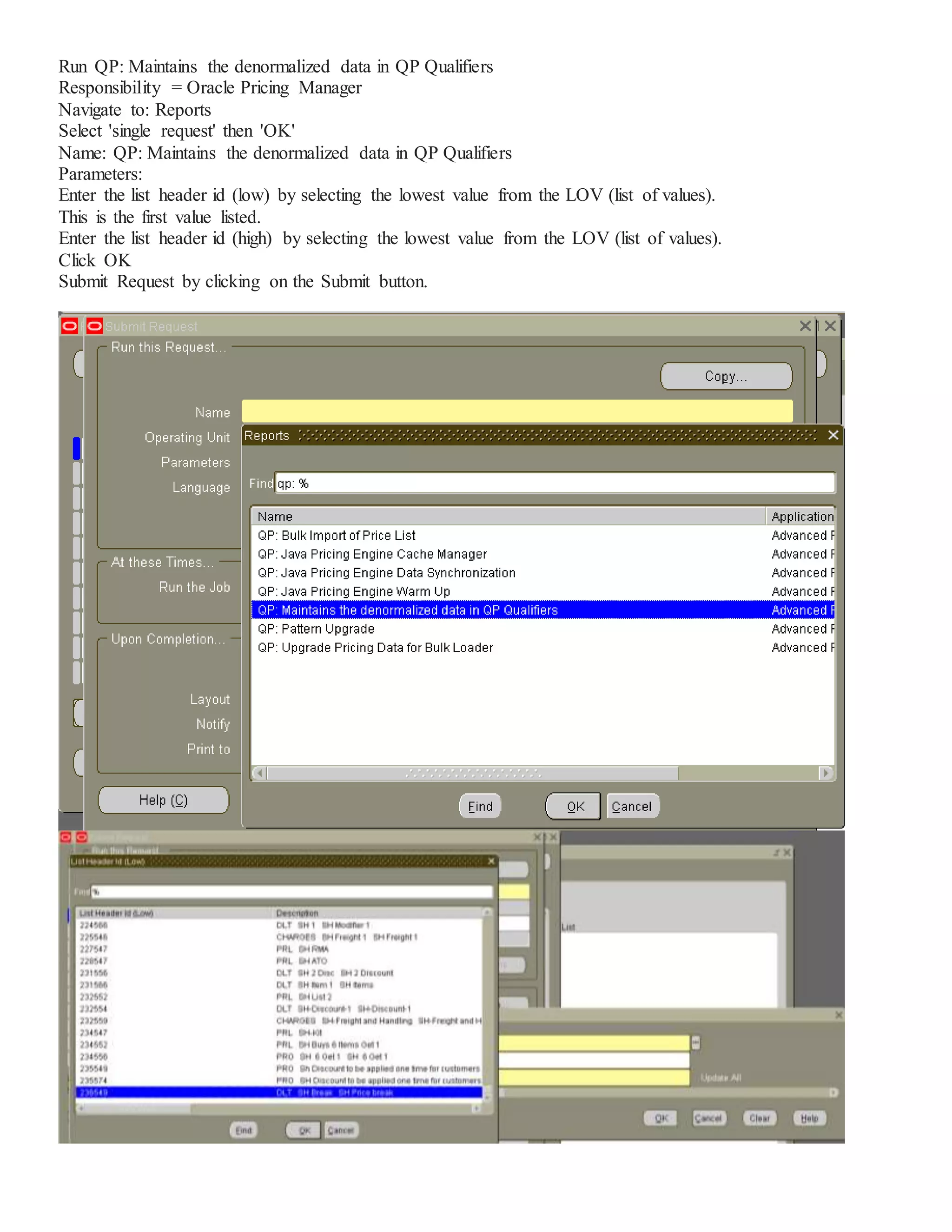Click the Reports horizontal scrollbar thumb
952x1232 pixels.
click(473, 773)
